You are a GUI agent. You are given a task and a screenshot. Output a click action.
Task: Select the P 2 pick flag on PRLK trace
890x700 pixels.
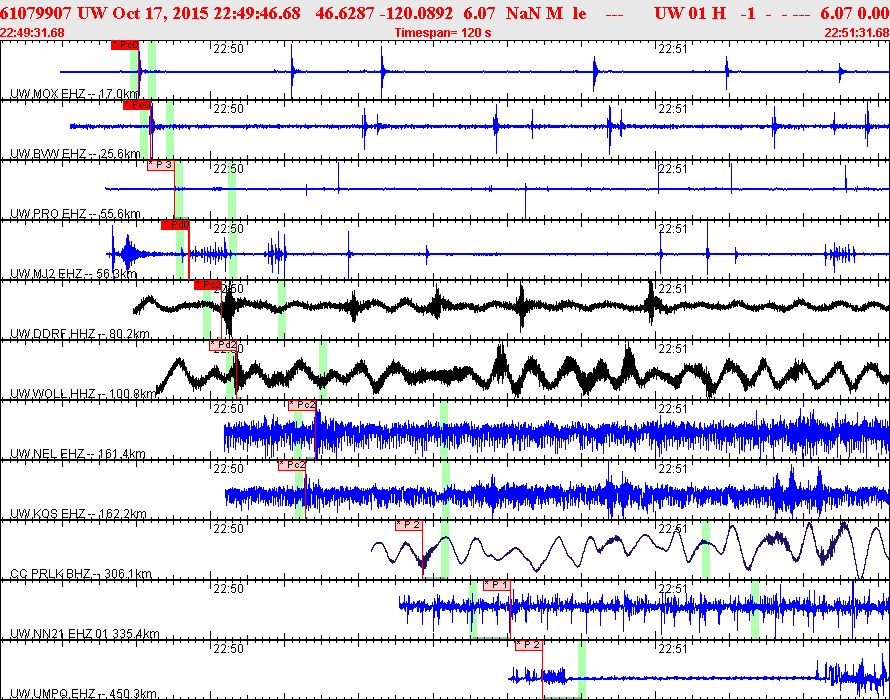409,525
